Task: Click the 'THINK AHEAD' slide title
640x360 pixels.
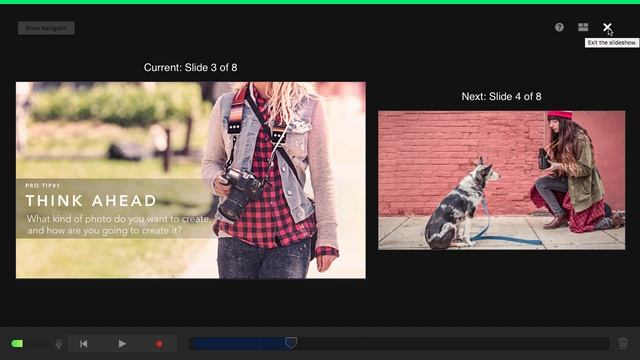Action: point(91,200)
